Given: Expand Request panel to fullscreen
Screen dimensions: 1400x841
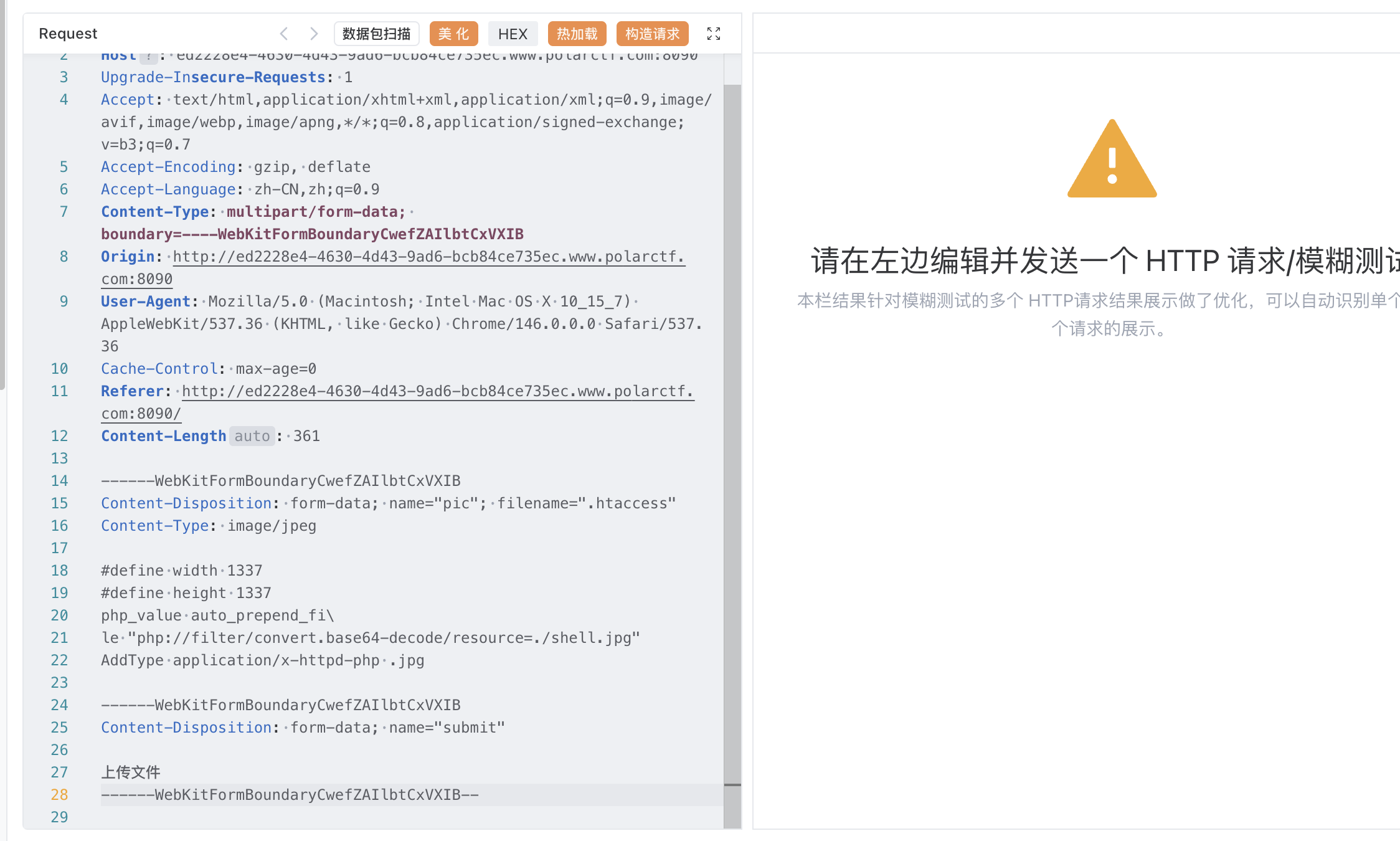Looking at the screenshot, I should (714, 34).
